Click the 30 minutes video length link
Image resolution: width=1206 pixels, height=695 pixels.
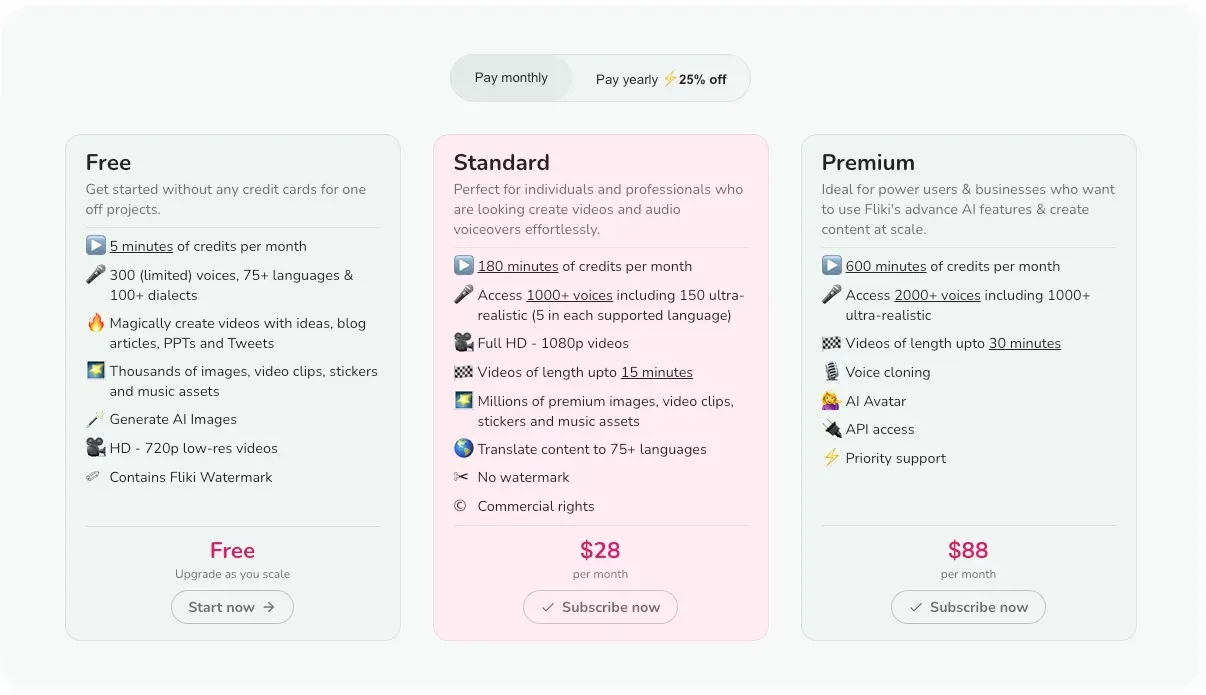(x=1025, y=343)
